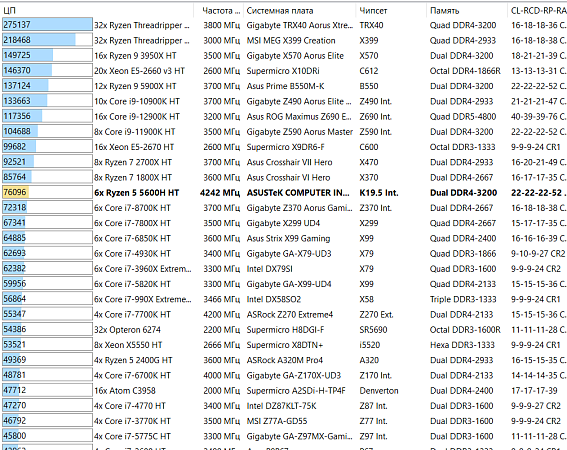Click chipset cell K19.5 Int.
This screenshot has width=567, height=450.
(379, 193)
